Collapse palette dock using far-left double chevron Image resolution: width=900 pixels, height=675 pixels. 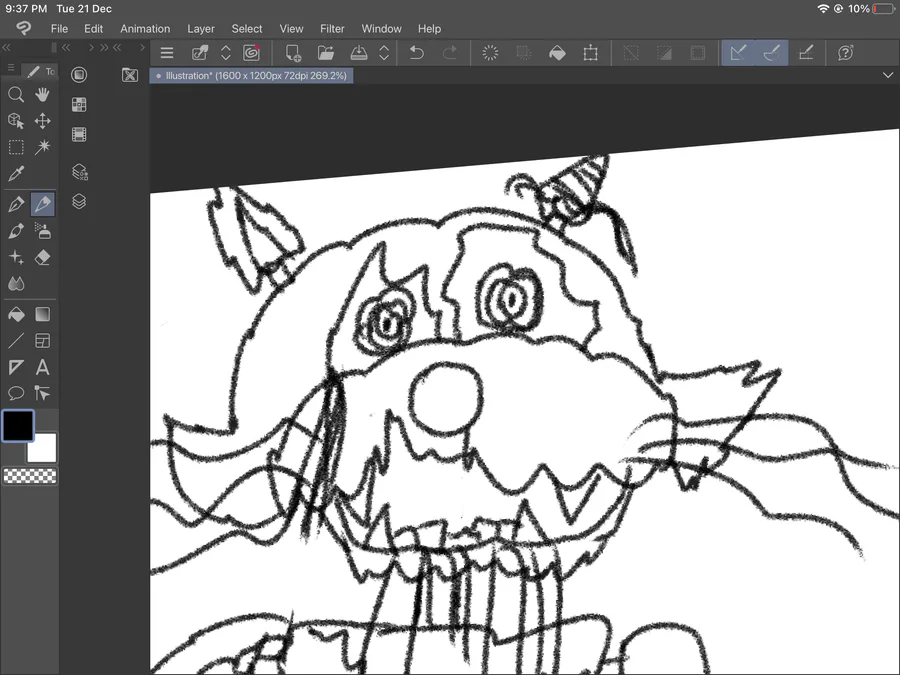point(6,48)
